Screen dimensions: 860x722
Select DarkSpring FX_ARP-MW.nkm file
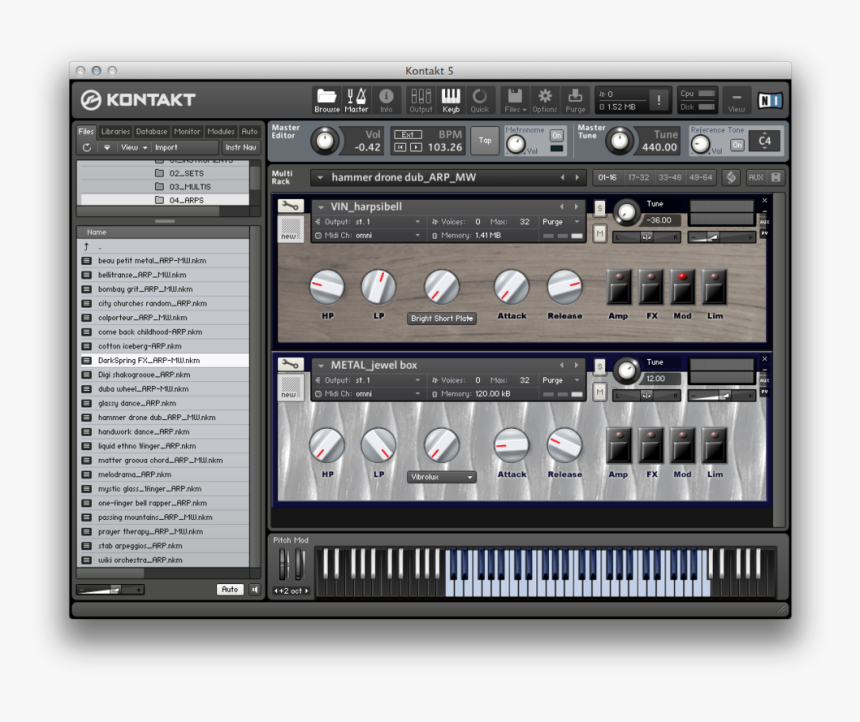[x=165, y=360]
